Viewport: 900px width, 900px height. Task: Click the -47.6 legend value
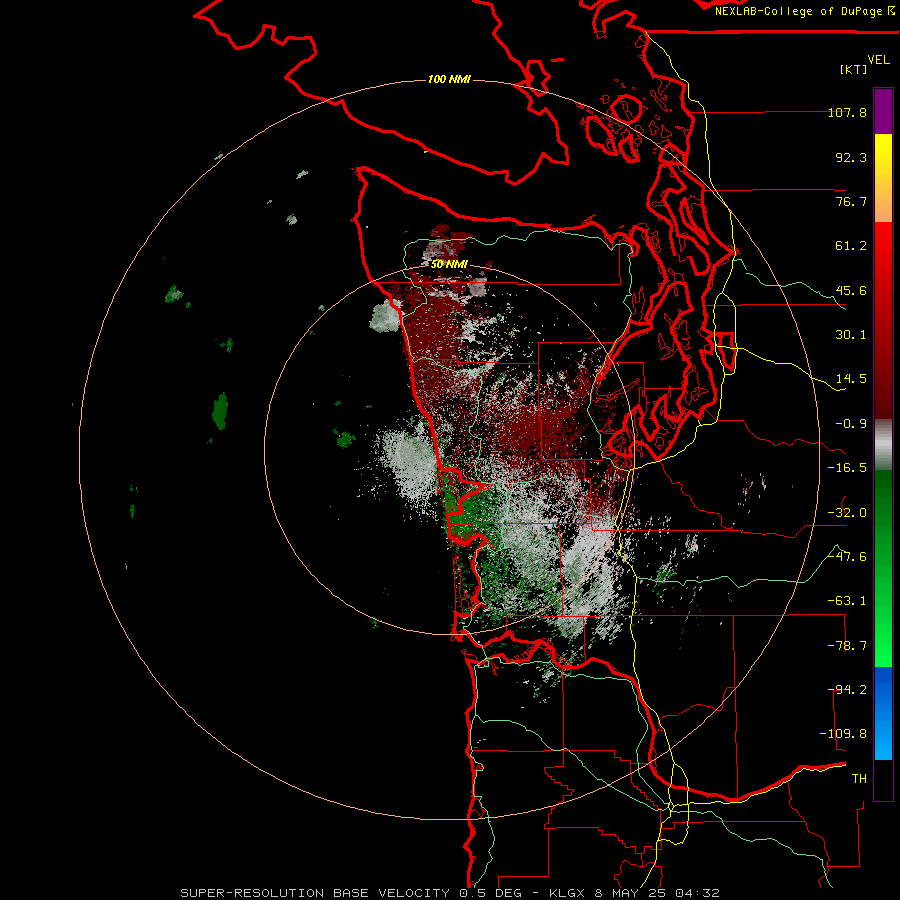[847, 557]
